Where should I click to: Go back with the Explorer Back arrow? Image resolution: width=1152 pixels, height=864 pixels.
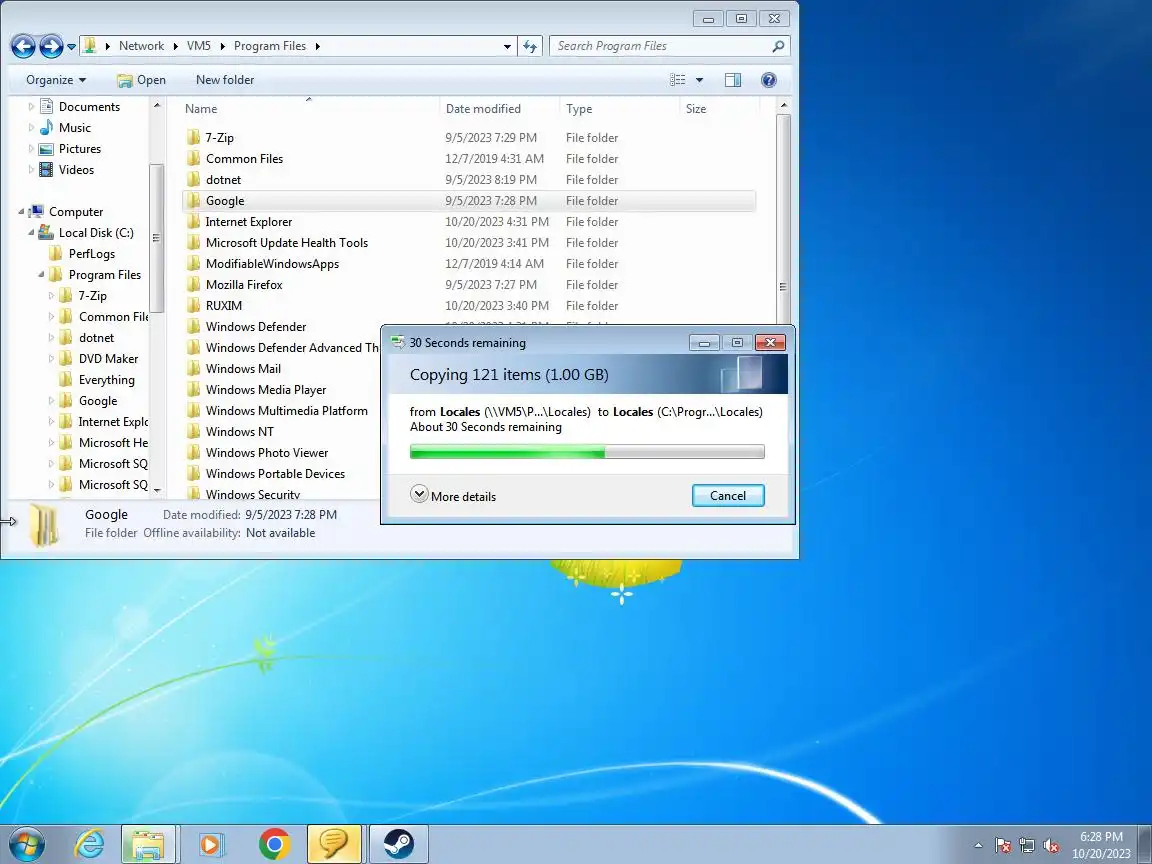point(23,46)
